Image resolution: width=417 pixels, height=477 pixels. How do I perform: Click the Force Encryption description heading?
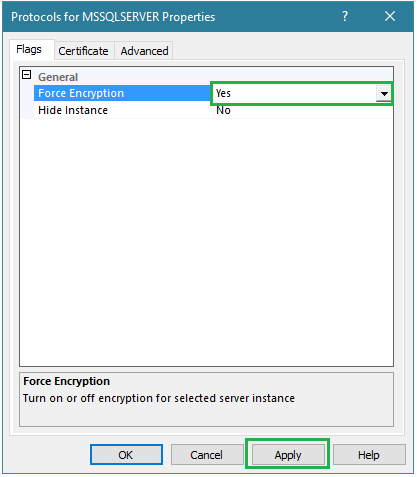point(67,381)
